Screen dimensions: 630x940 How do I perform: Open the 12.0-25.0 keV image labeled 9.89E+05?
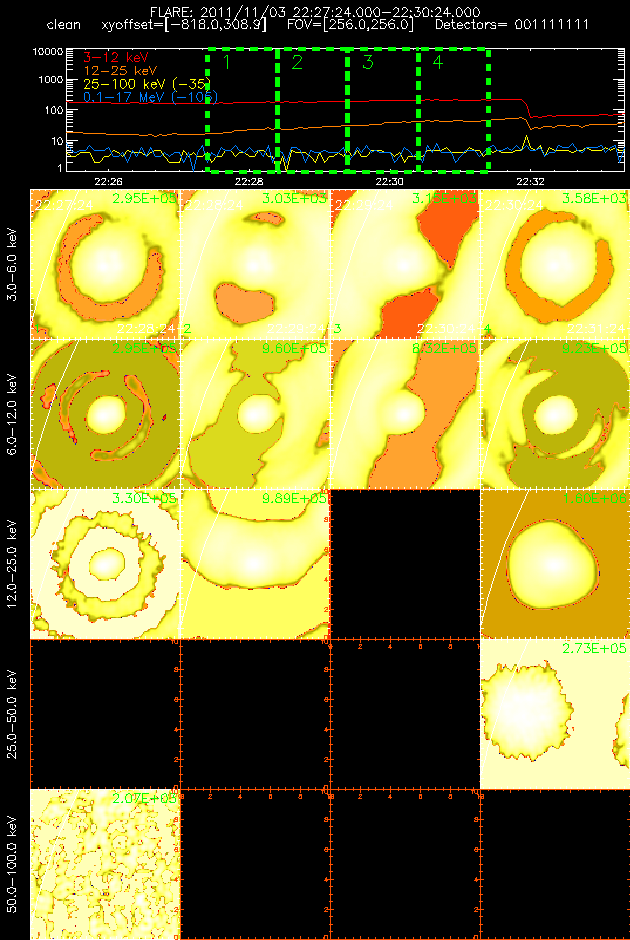pos(255,564)
